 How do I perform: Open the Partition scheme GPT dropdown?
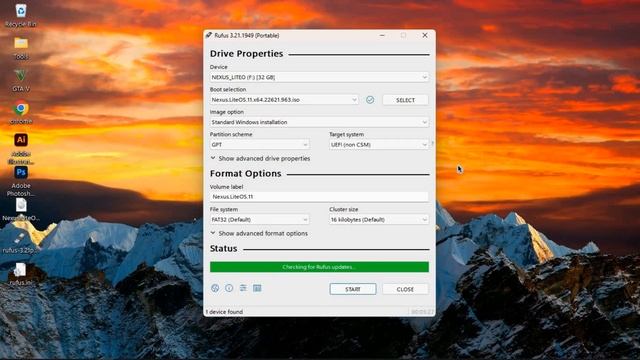(260, 144)
